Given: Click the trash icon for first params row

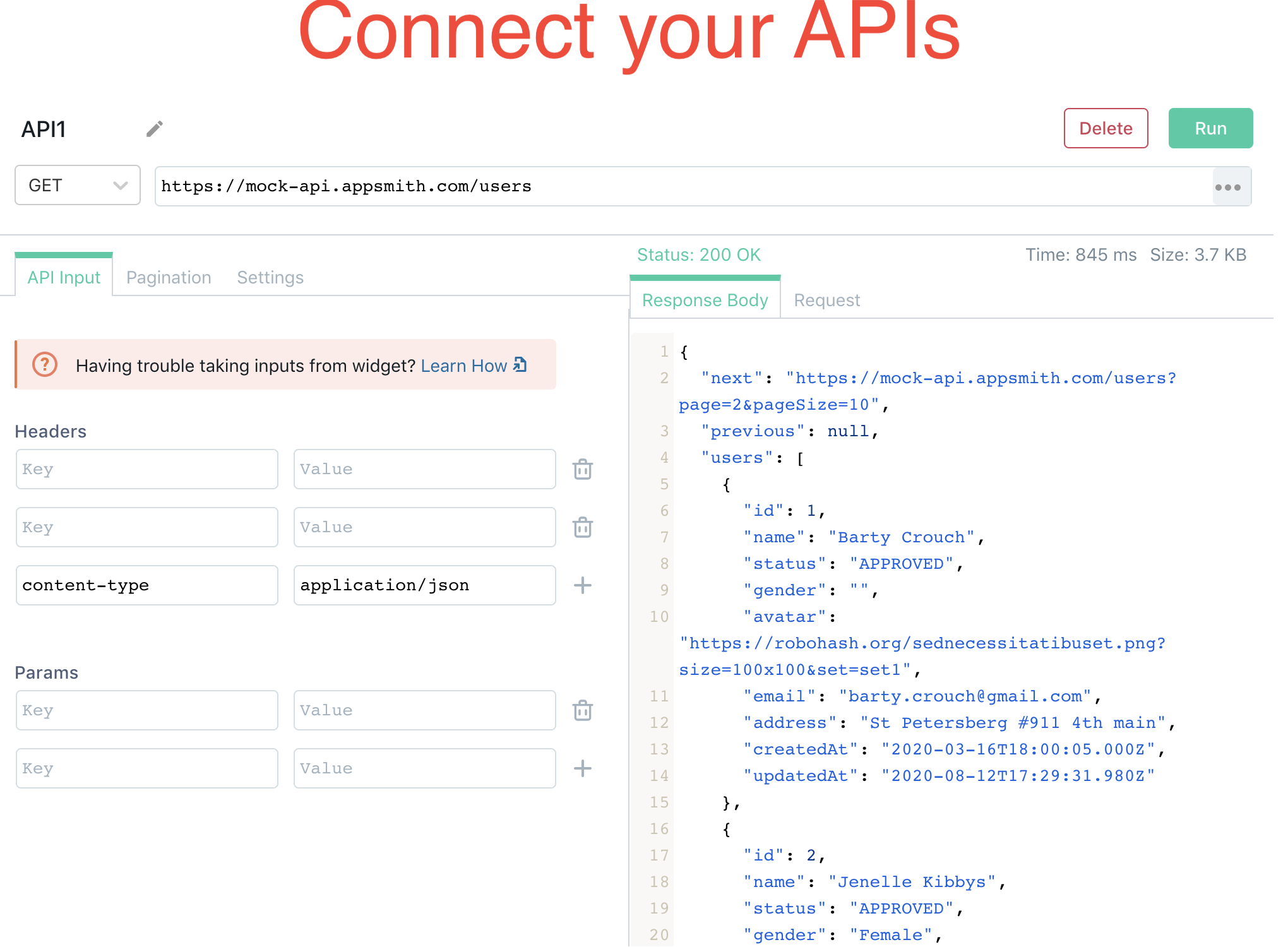Looking at the screenshot, I should [581, 711].
